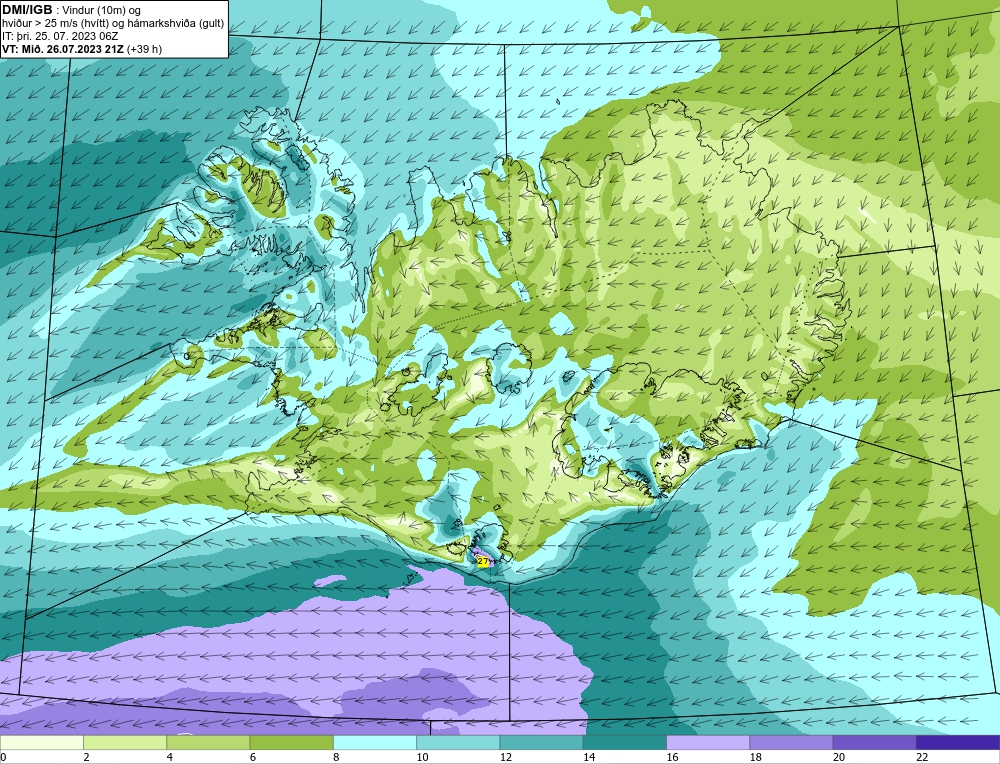Click the '(+39 h)' forecast offset text
The image size is (1000, 764).
tap(145, 49)
